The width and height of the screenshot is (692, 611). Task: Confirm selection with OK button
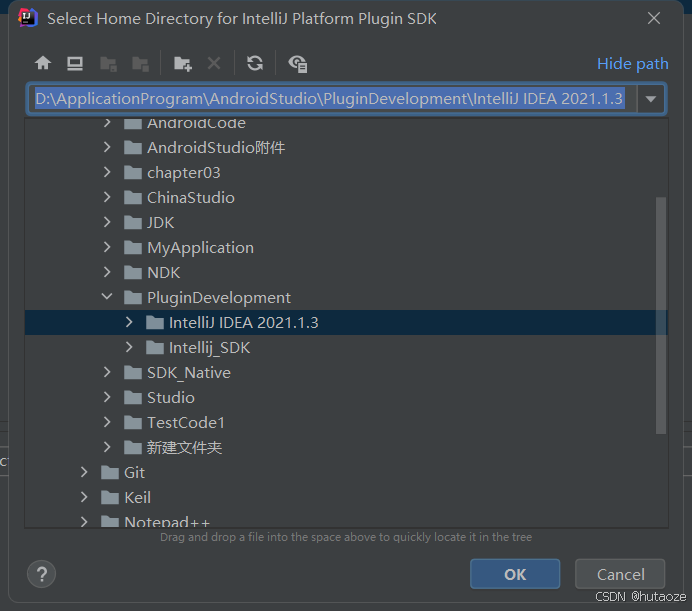tap(515, 574)
